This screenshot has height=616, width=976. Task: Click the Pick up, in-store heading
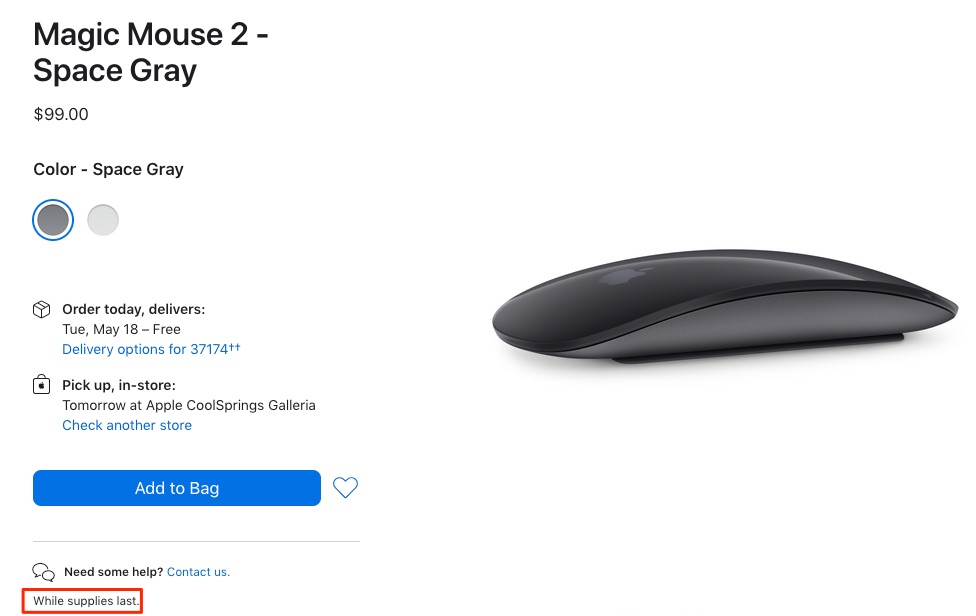pos(119,385)
